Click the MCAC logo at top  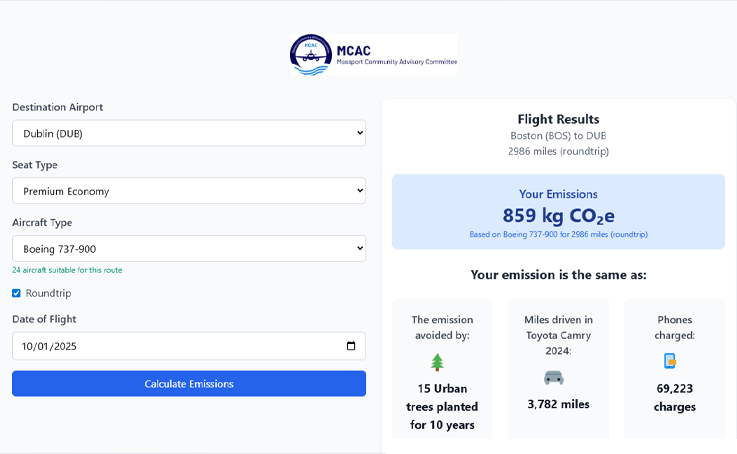click(373, 55)
